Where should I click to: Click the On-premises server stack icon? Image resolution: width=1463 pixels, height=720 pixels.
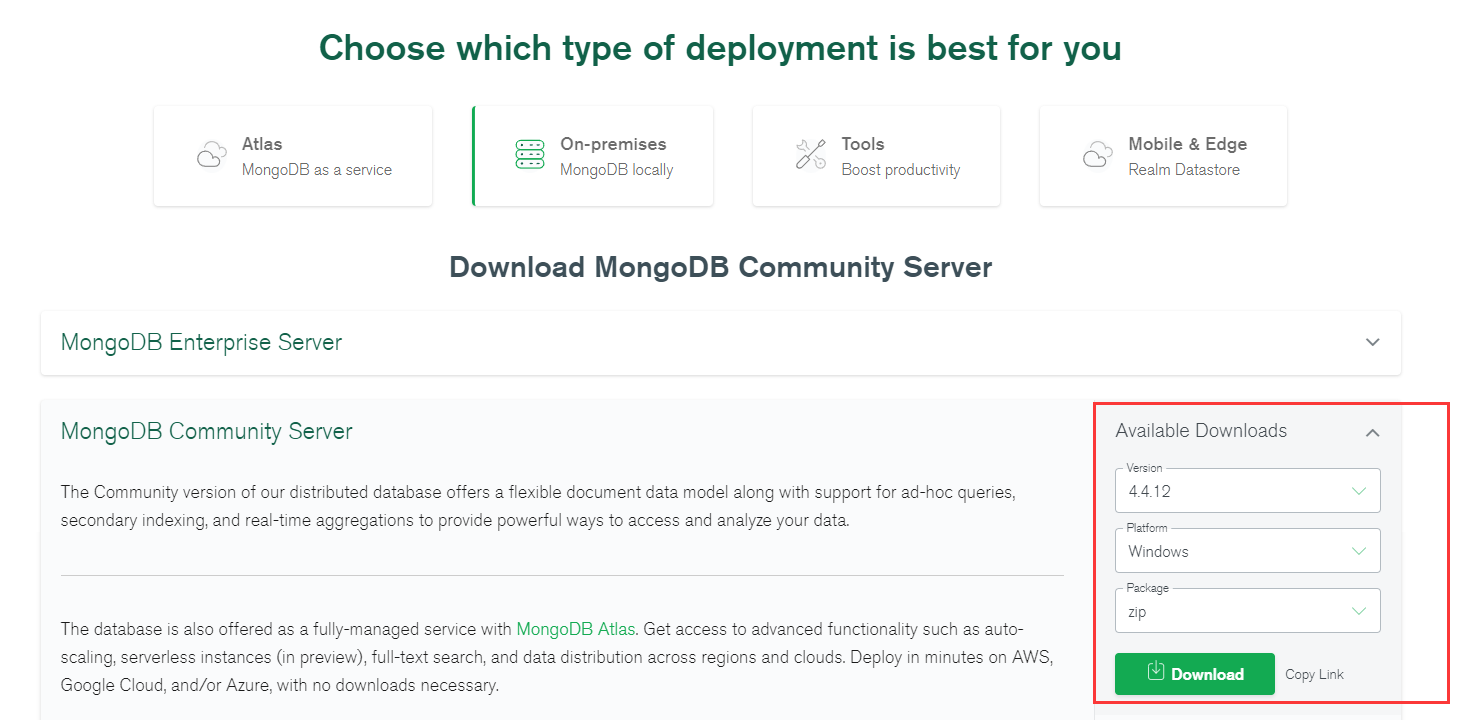pyautogui.click(x=529, y=154)
